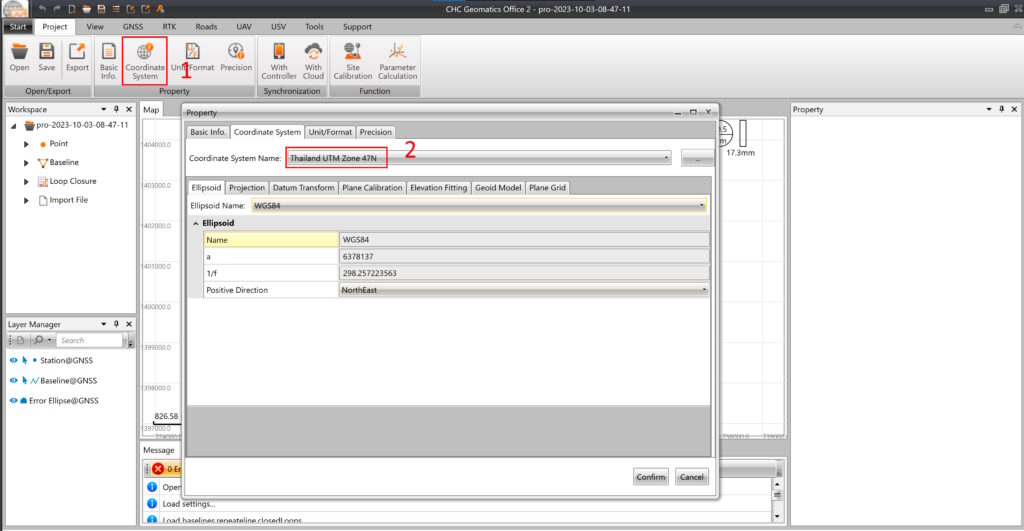Toggle Error Ellipse@GNSS layer visibility
The image size is (1024, 531).
[14, 400]
